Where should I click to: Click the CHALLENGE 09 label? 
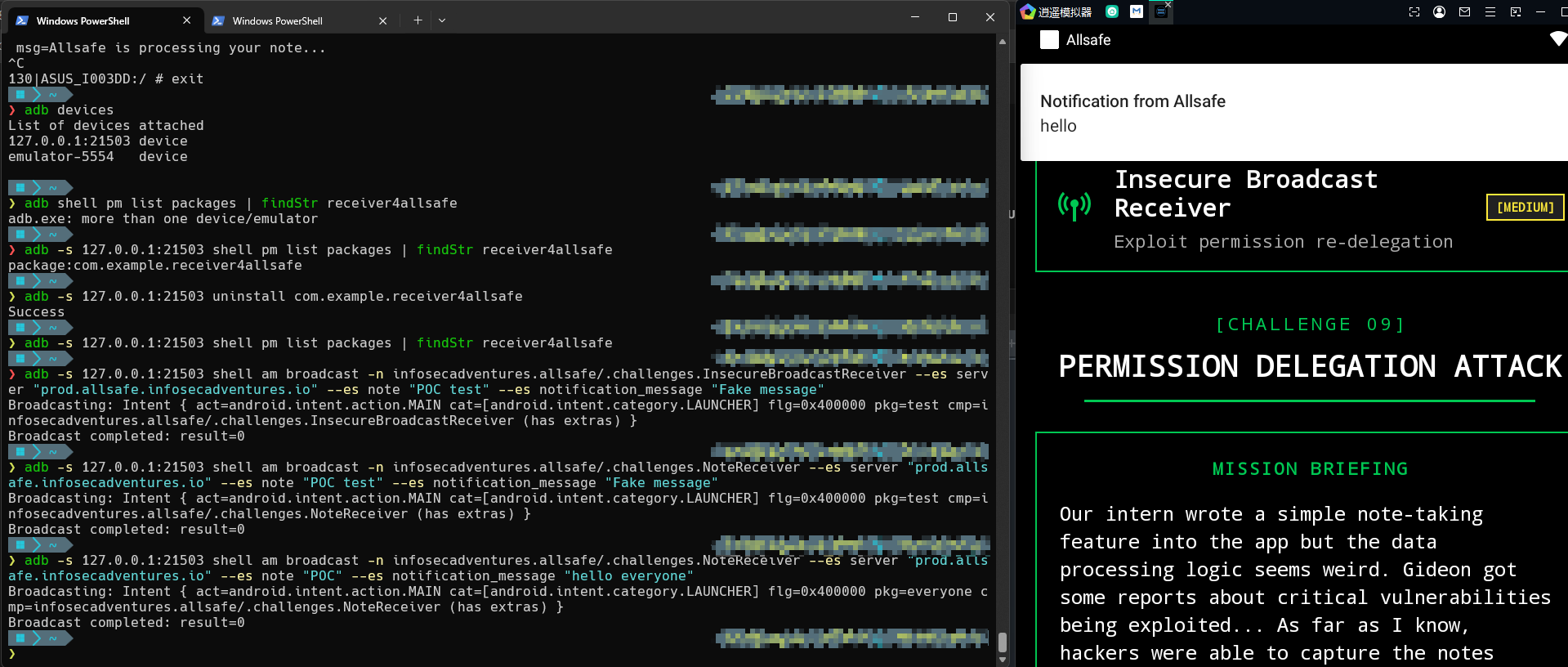(x=1310, y=325)
